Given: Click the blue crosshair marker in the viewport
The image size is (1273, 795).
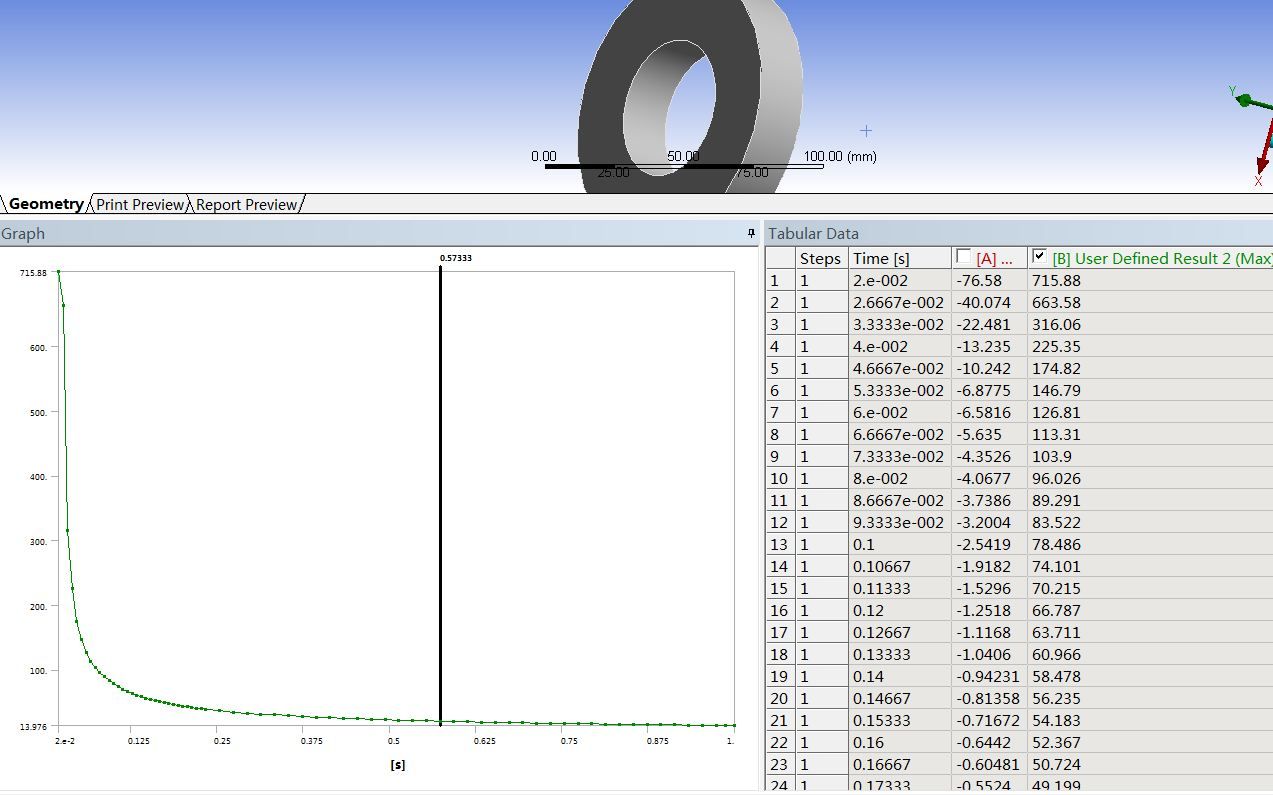Looking at the screenshot, I should (x=866, y=130).
